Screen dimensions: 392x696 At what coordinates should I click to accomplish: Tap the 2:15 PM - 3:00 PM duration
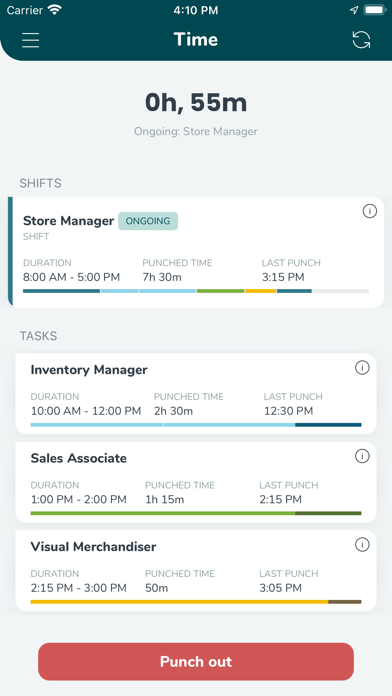79,588
